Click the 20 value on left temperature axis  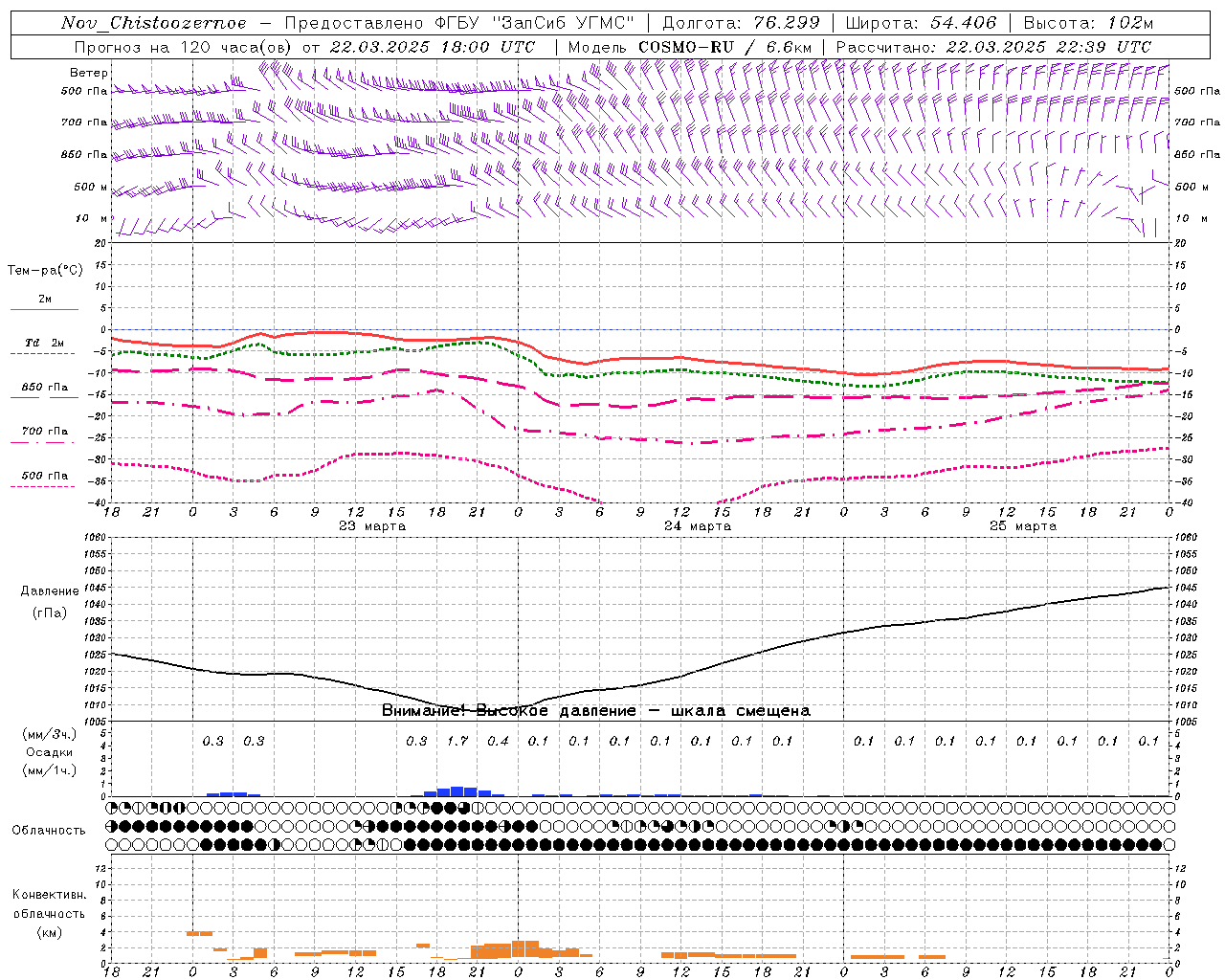point(101,243)
